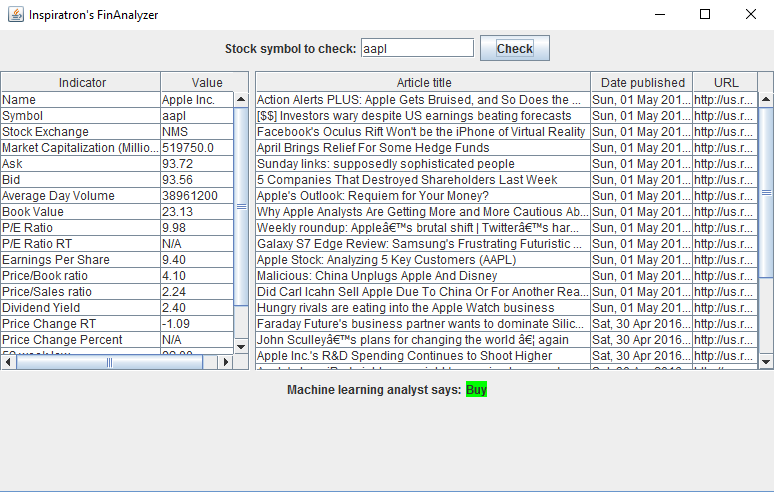Select the Article title column header
This screenshot has width=774, height=492.
[x=424, y=82]
